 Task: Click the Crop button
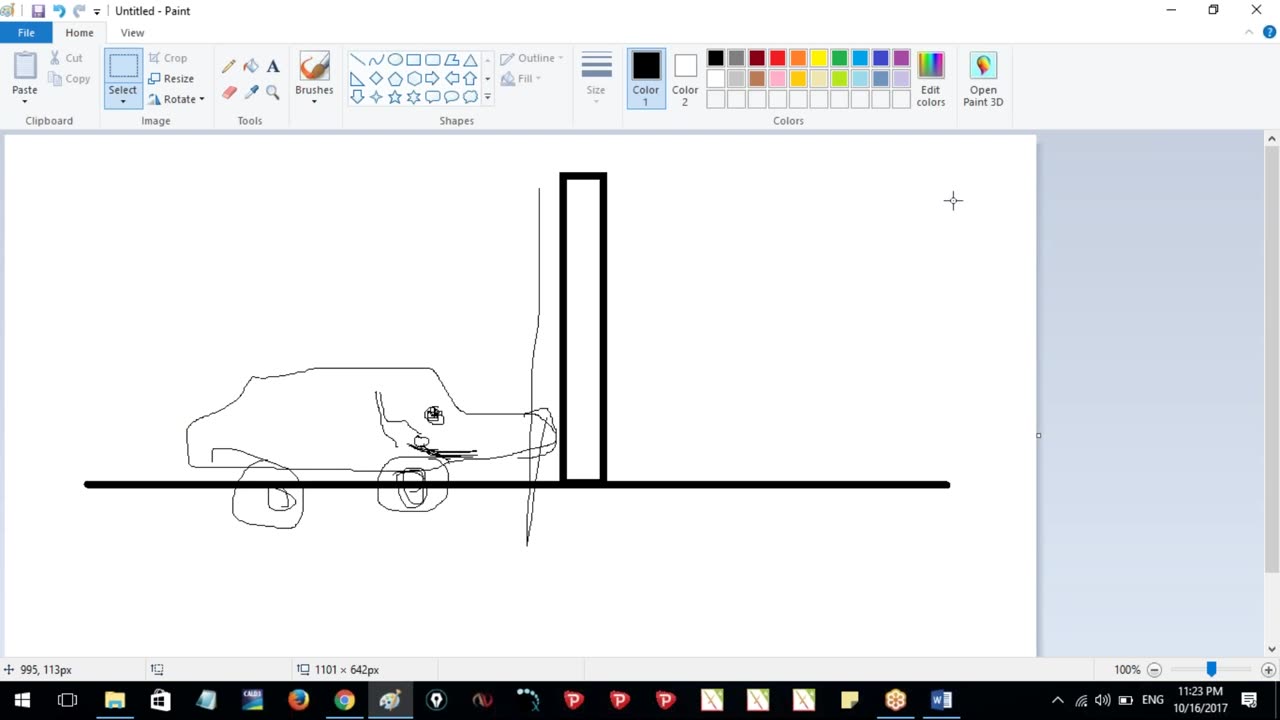168,58
